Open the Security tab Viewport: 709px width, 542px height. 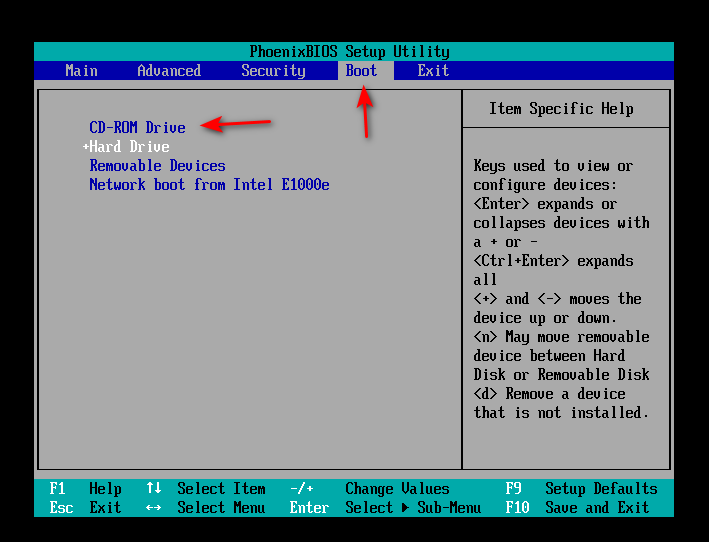(x=273, y=71)
